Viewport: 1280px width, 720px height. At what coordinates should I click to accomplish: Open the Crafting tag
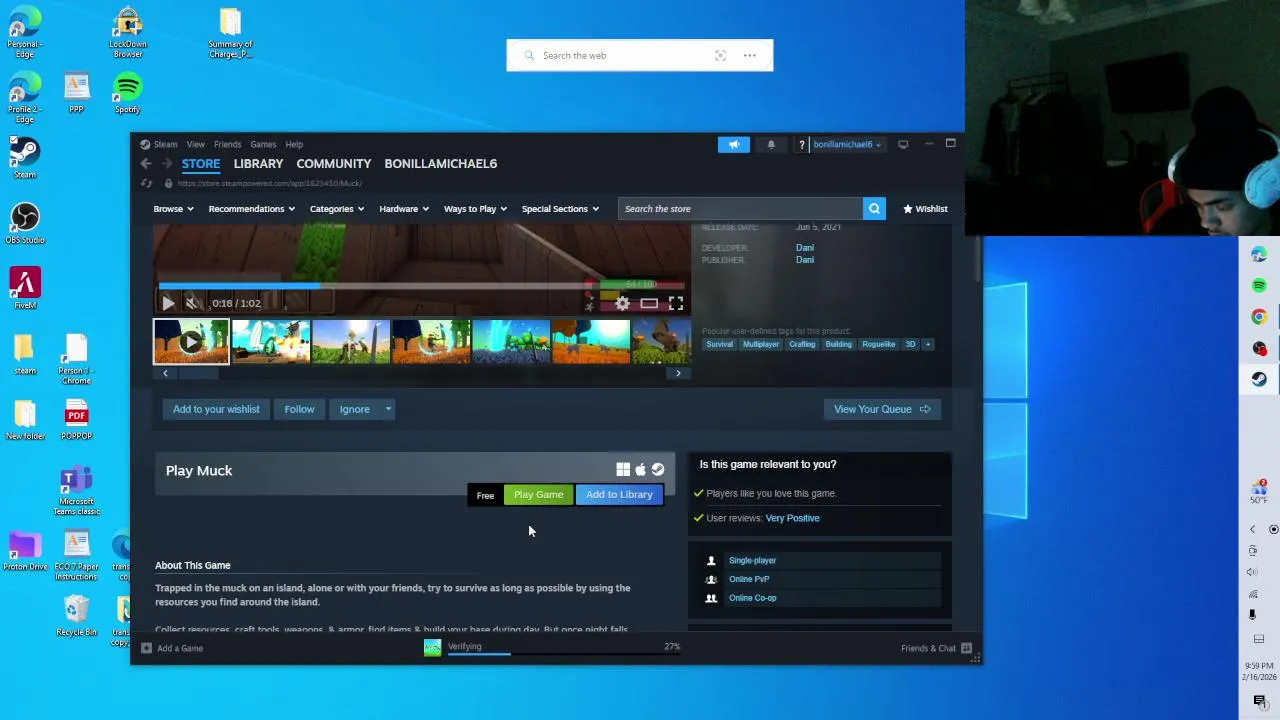[802, 345]
